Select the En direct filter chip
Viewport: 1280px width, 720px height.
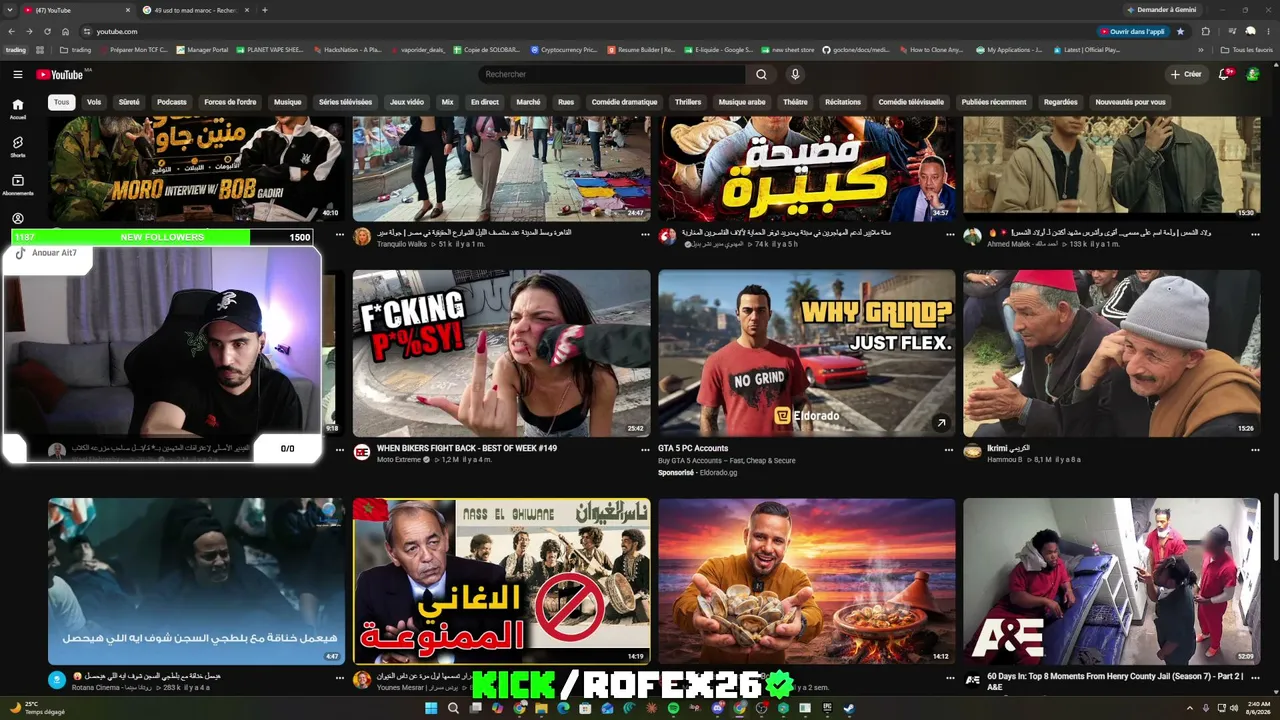tap(485, 102)
